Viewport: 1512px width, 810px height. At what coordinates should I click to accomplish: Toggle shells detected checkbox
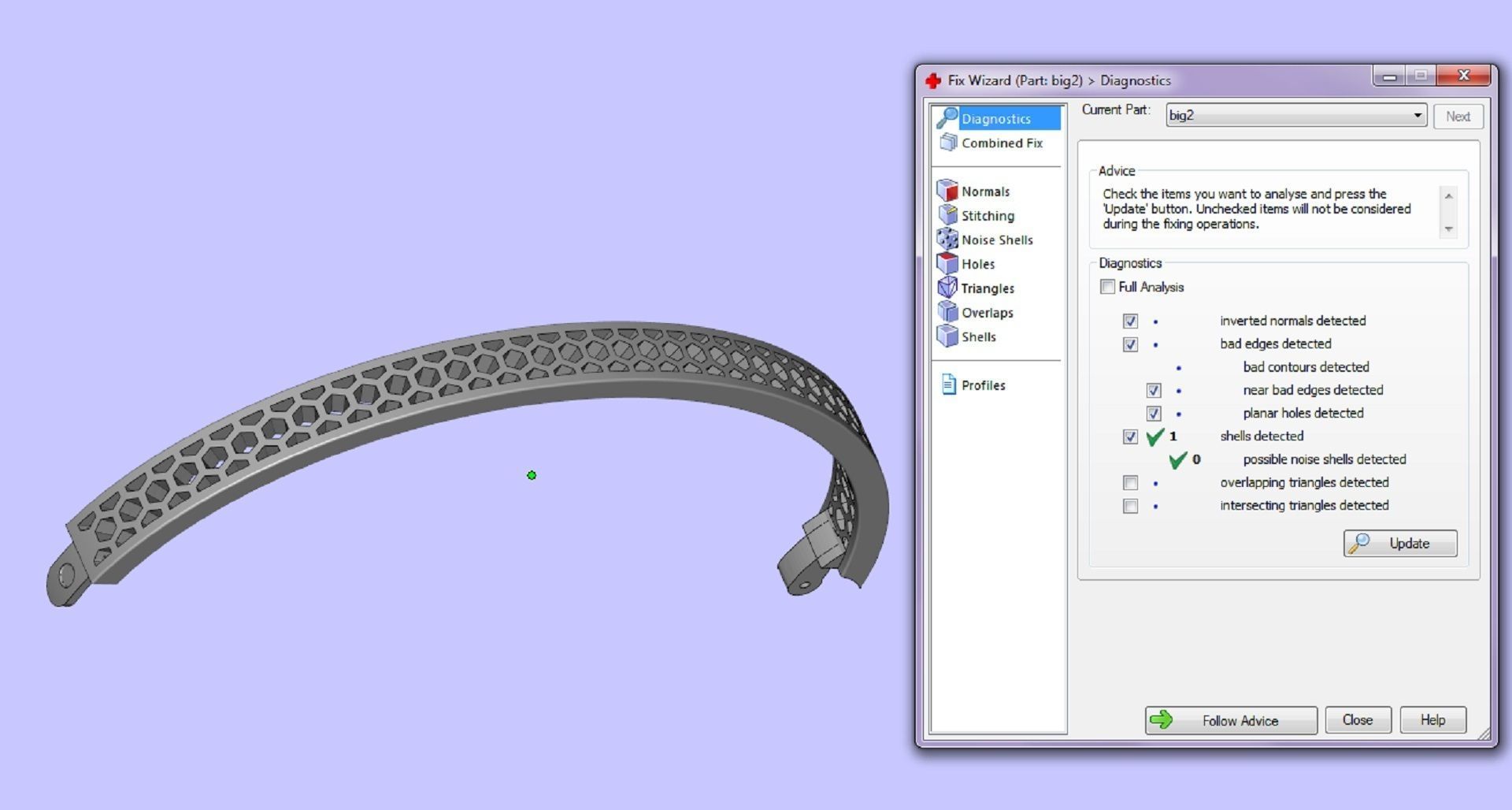point(1130,437)
